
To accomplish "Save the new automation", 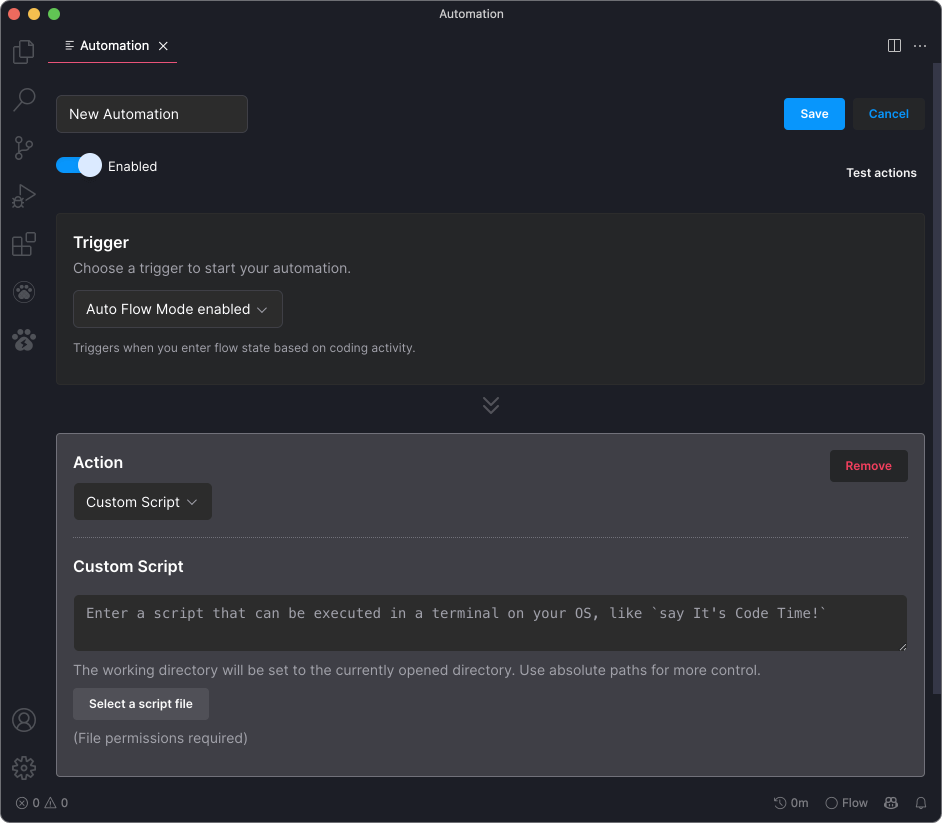I will (x=813, y=113).
